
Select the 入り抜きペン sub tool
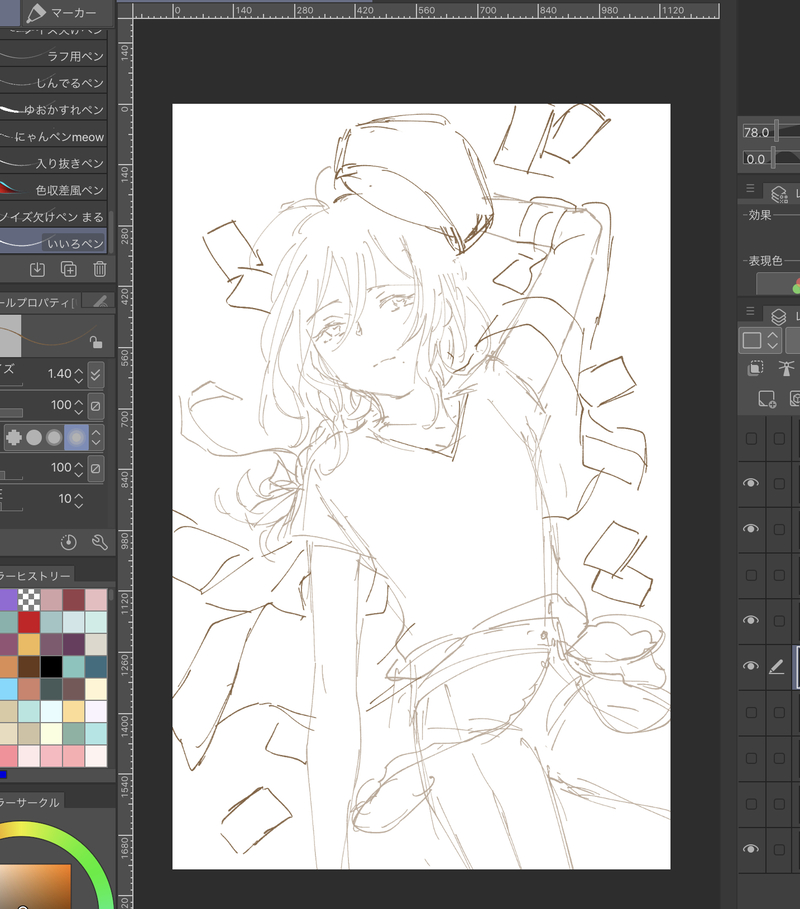coord(53,163)
